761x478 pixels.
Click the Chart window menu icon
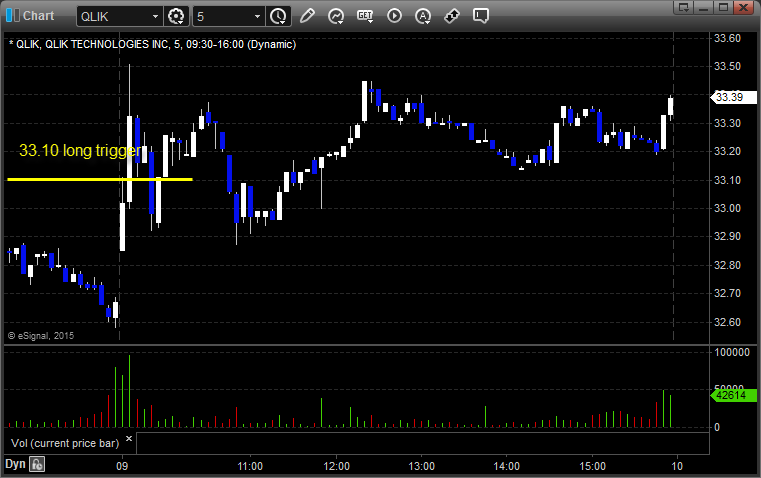point(12,16)
